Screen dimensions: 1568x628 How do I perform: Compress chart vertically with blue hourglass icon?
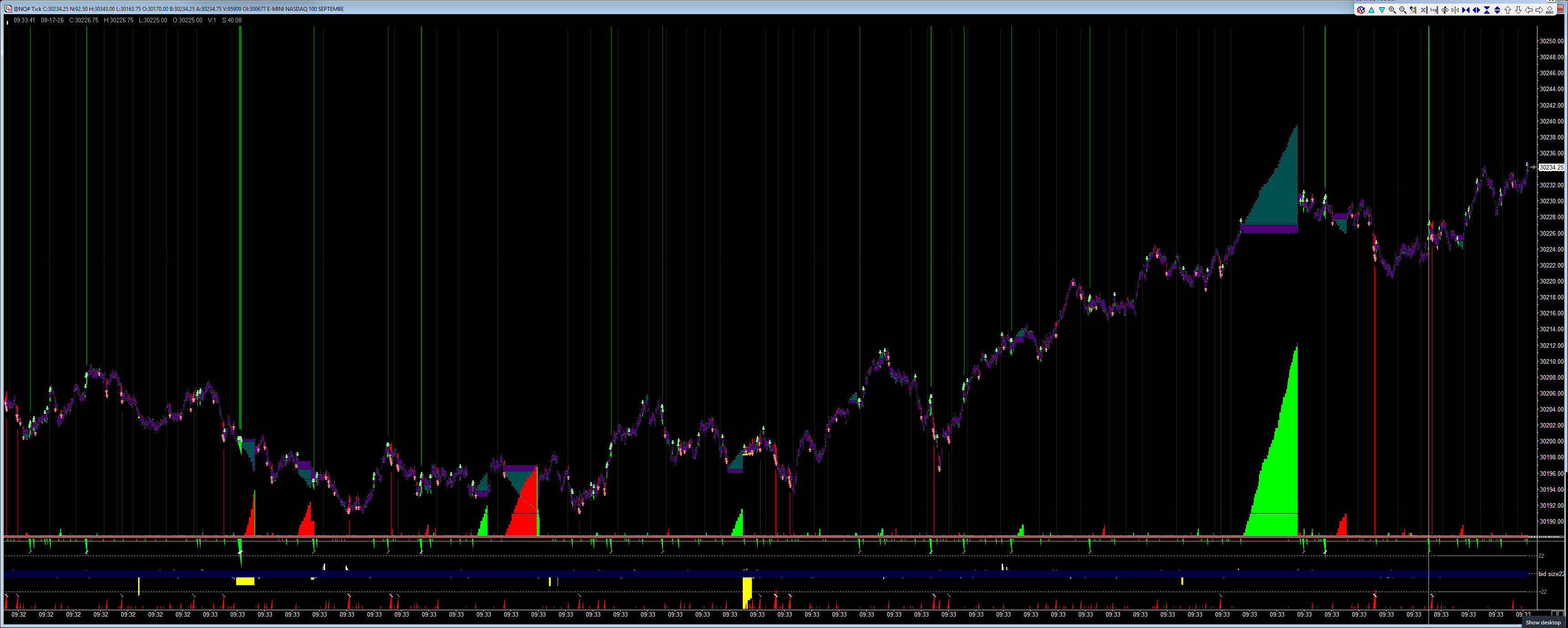click(1486, 10)
